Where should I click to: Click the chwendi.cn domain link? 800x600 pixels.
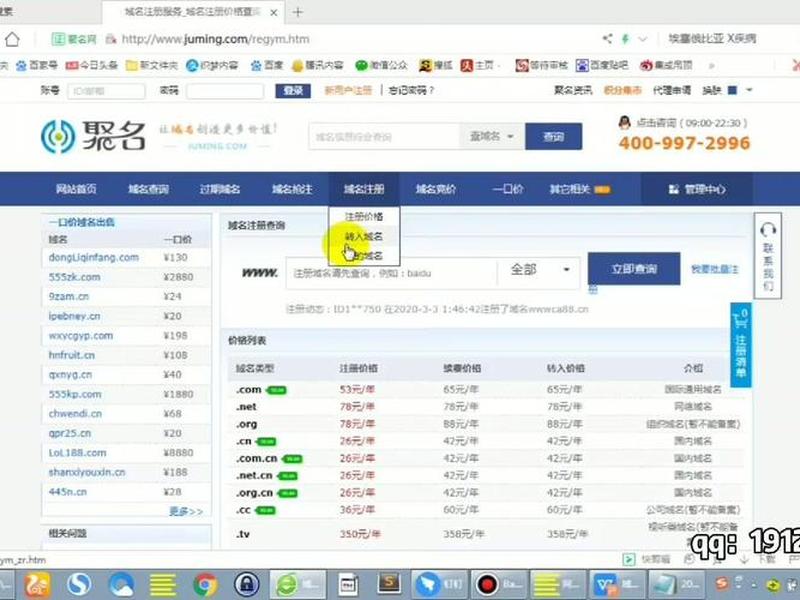(76, 414)
